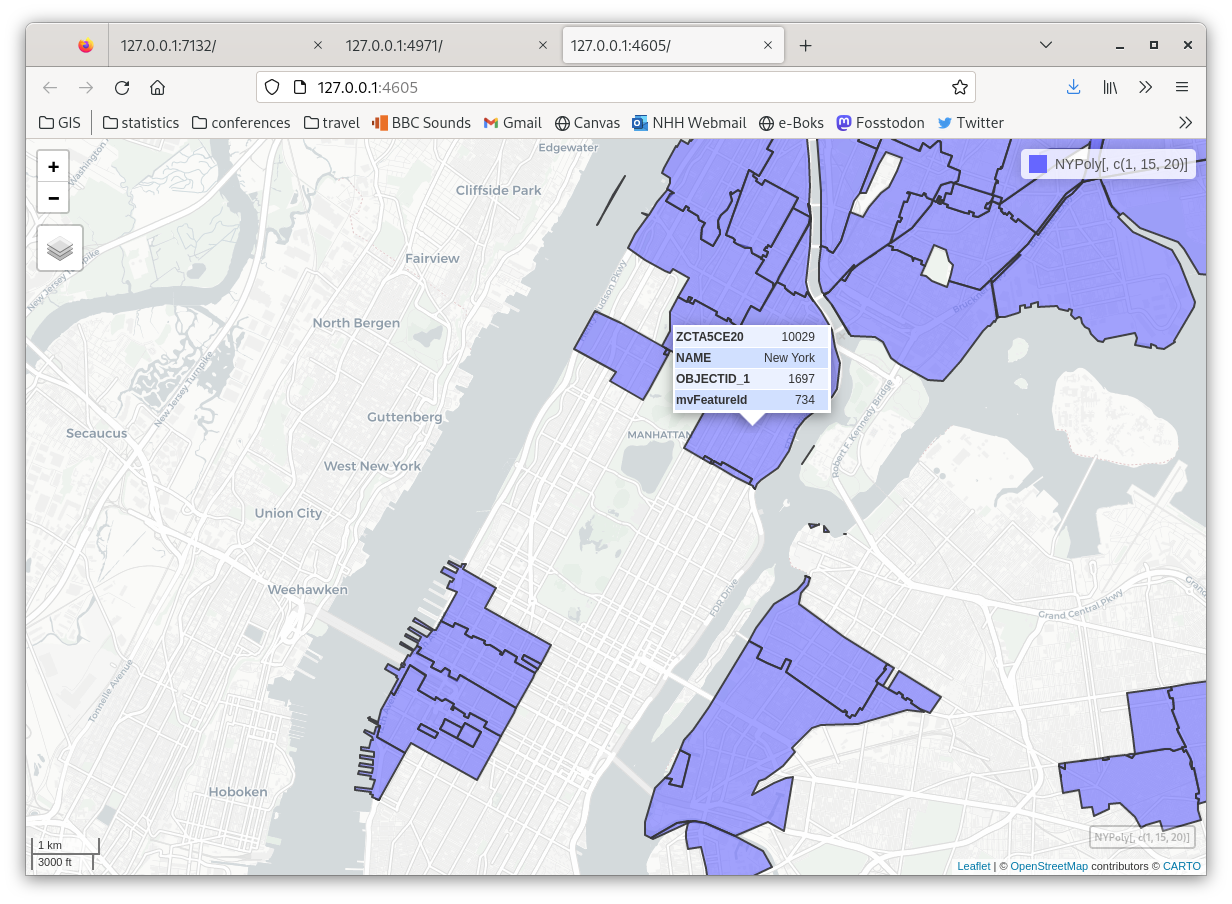Open the Firefox library icon
1232x904 pixels.
tap(1110, 87)
